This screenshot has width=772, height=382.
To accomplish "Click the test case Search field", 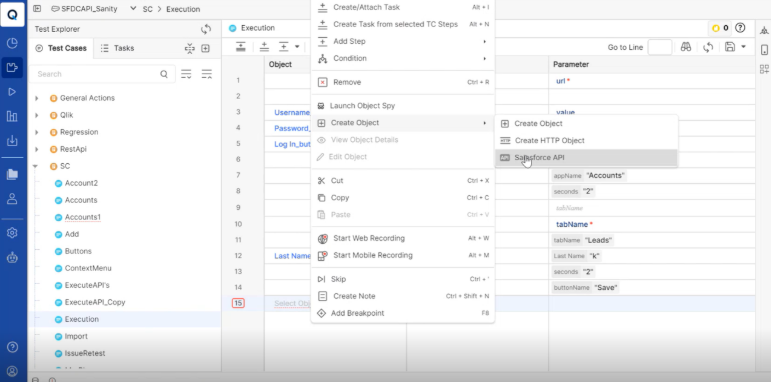I will [x=102, y=74].
